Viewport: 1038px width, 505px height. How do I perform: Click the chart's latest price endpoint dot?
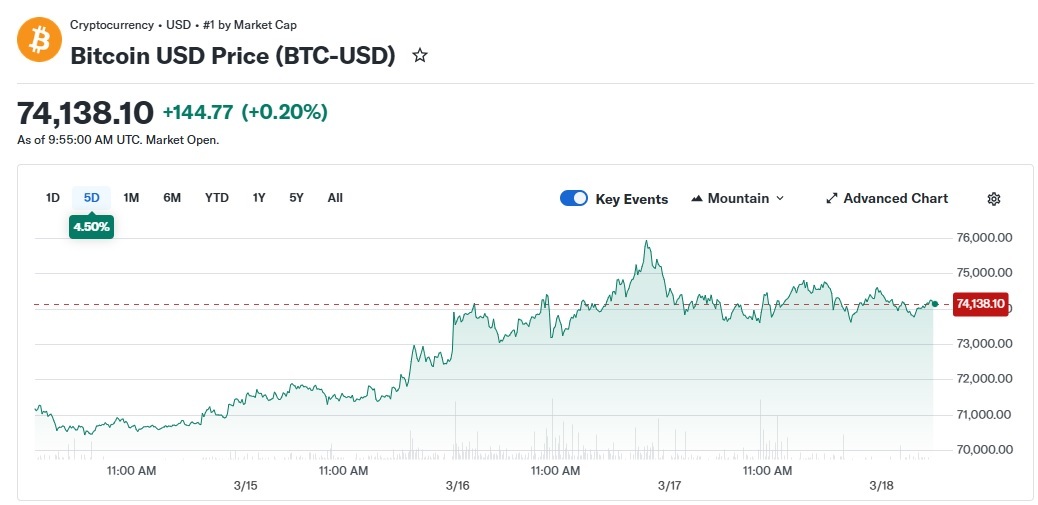click(x=934, y=303)
